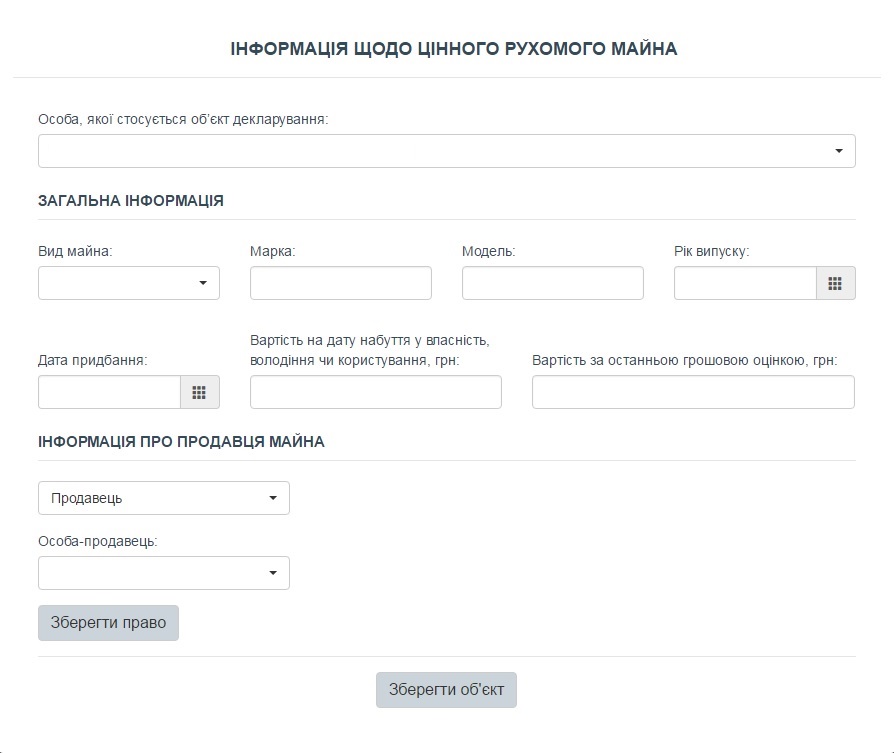Focus the Вартість на дату набуття field

(x=375, y=392)
